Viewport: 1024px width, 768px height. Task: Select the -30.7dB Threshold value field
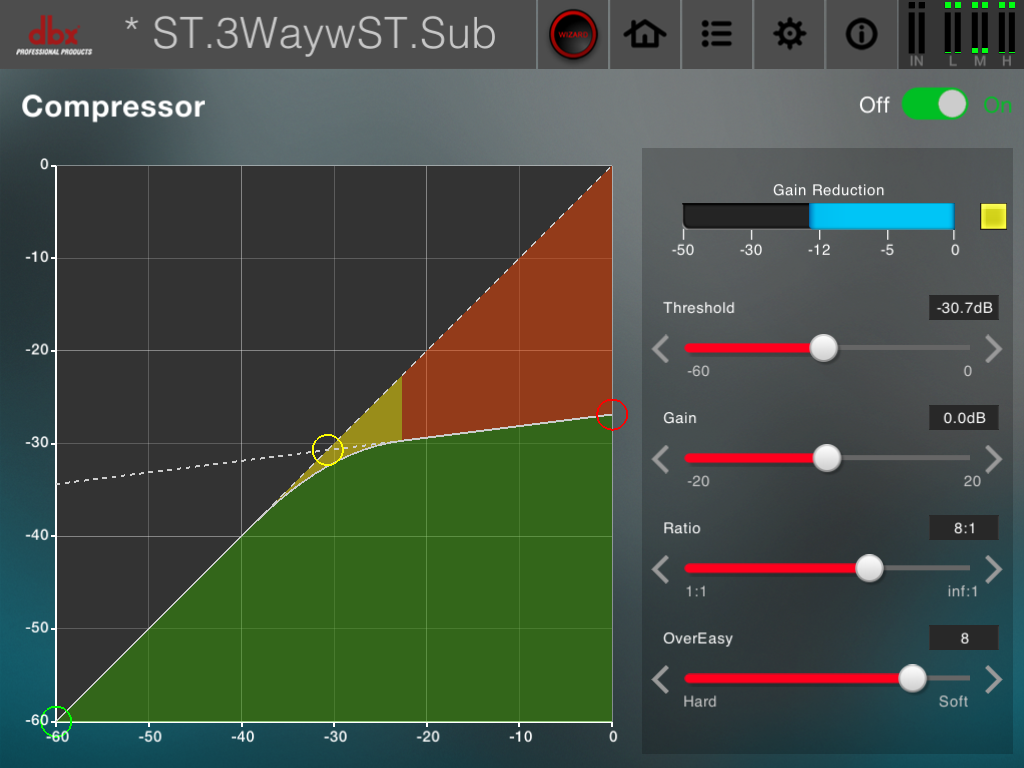click(x=964, y=308)
